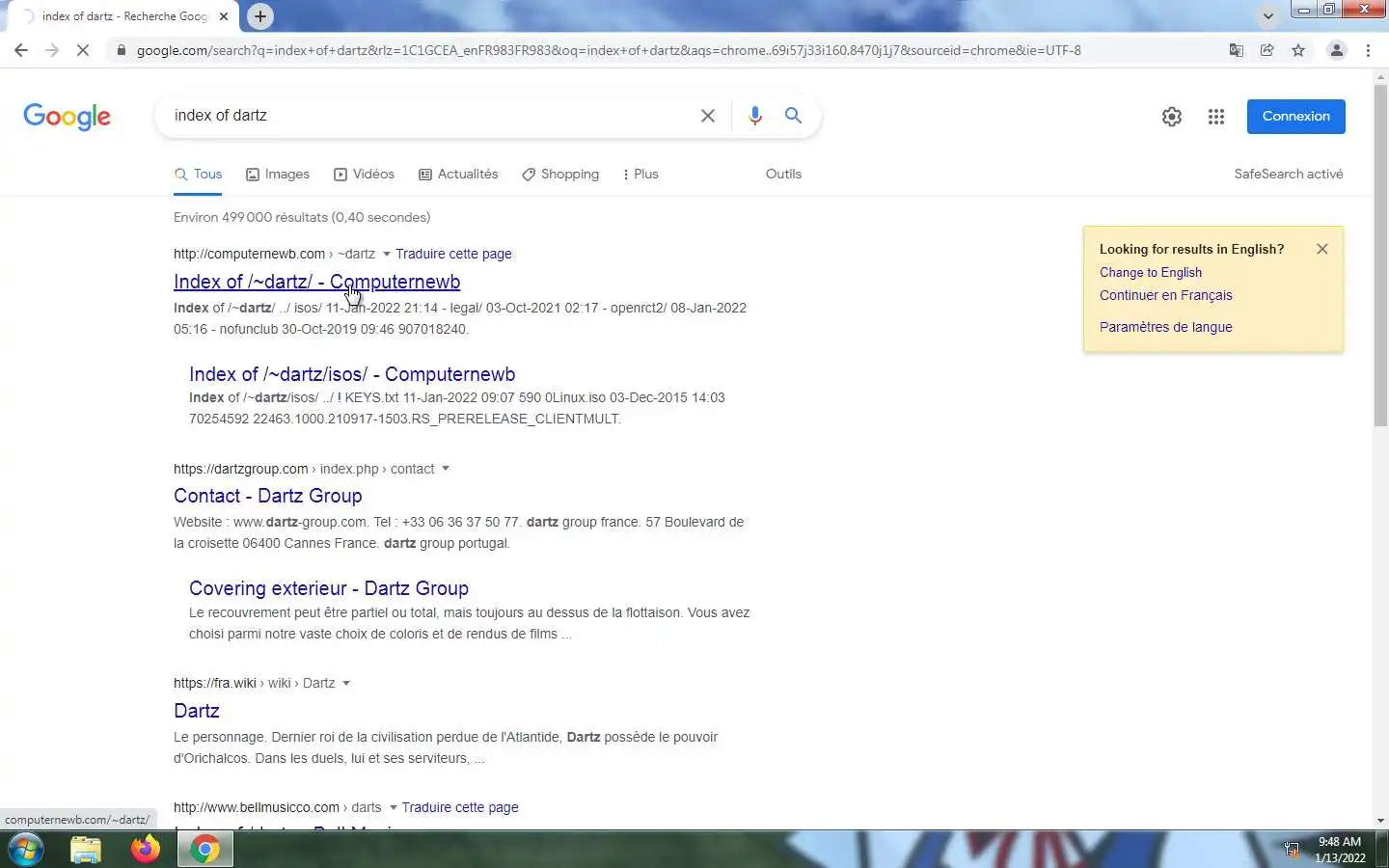Click Traduire cette page for bellmusicco
Screen dimensions: 1389x868
(x=460, y=808)
